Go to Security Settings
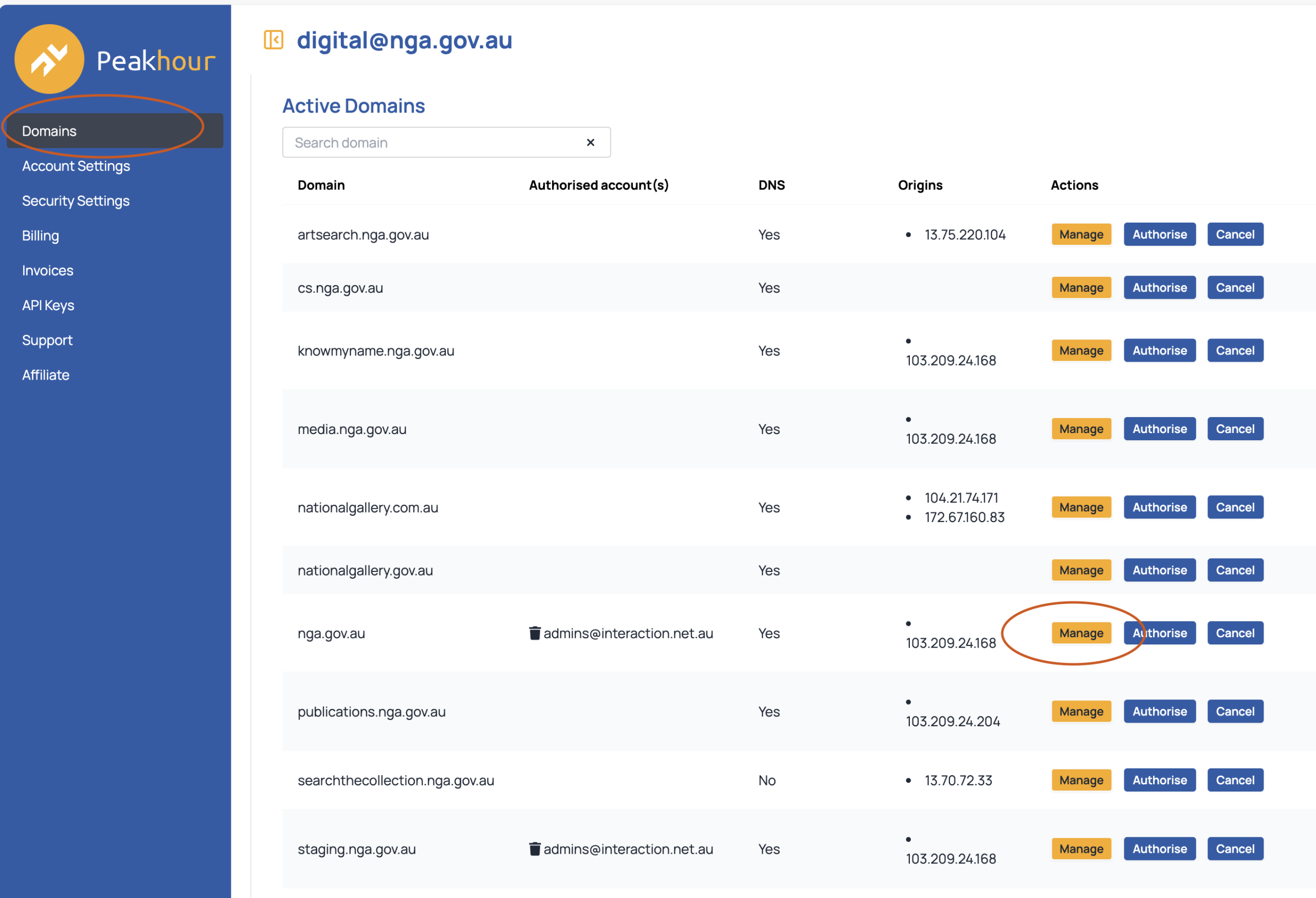This screenshot has width=1316, height=898. click(76, 201)
